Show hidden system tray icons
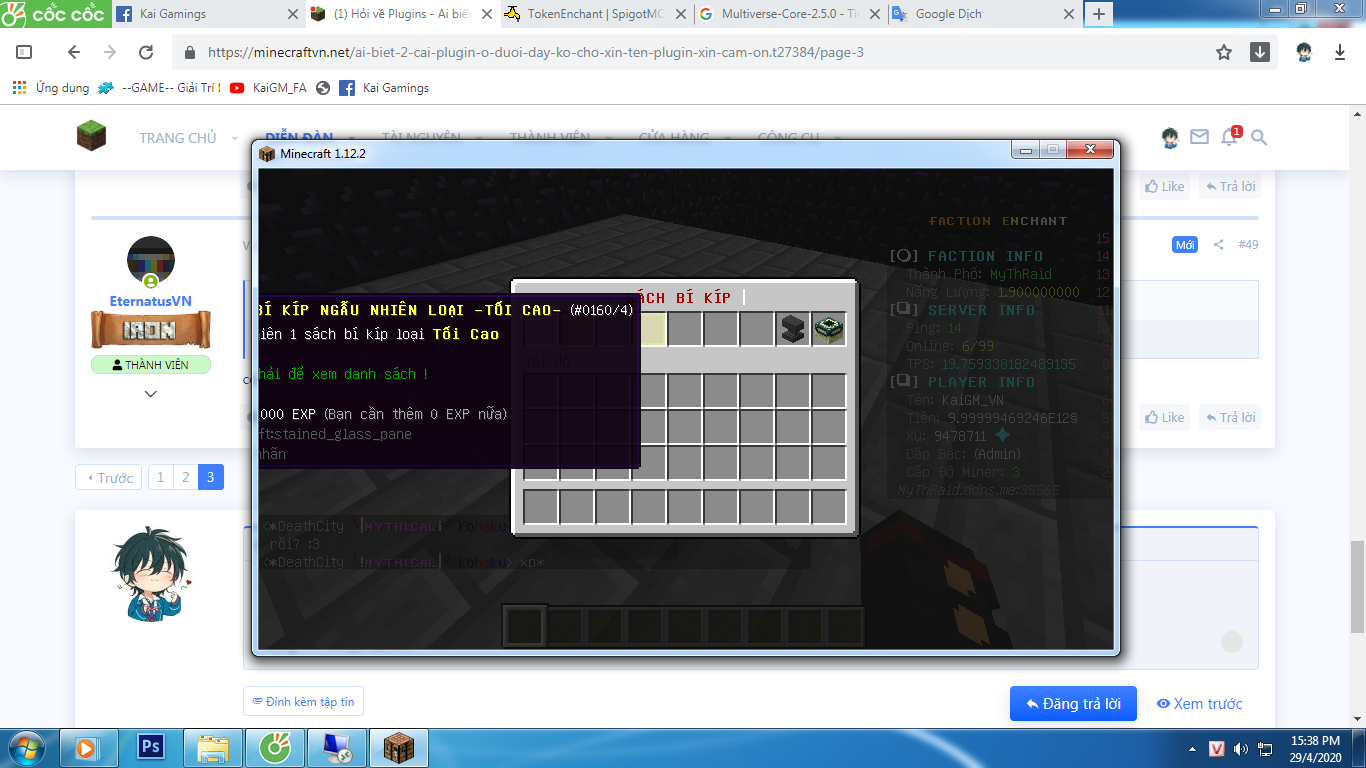1366x768 pixels. pos(1192,748)
